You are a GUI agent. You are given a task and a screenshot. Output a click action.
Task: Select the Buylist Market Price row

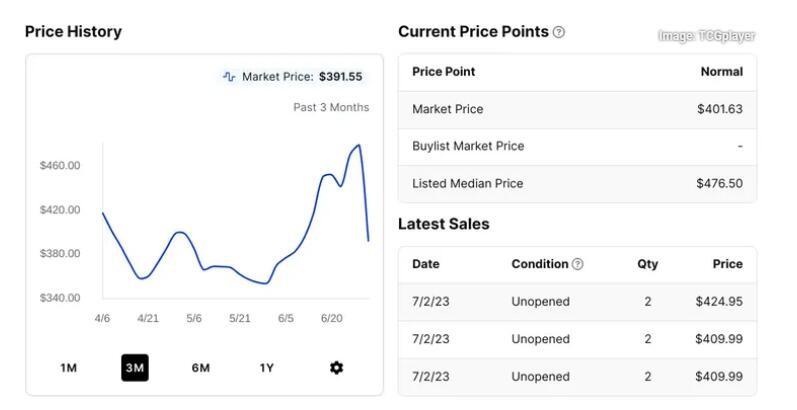(x=577, y=146)
